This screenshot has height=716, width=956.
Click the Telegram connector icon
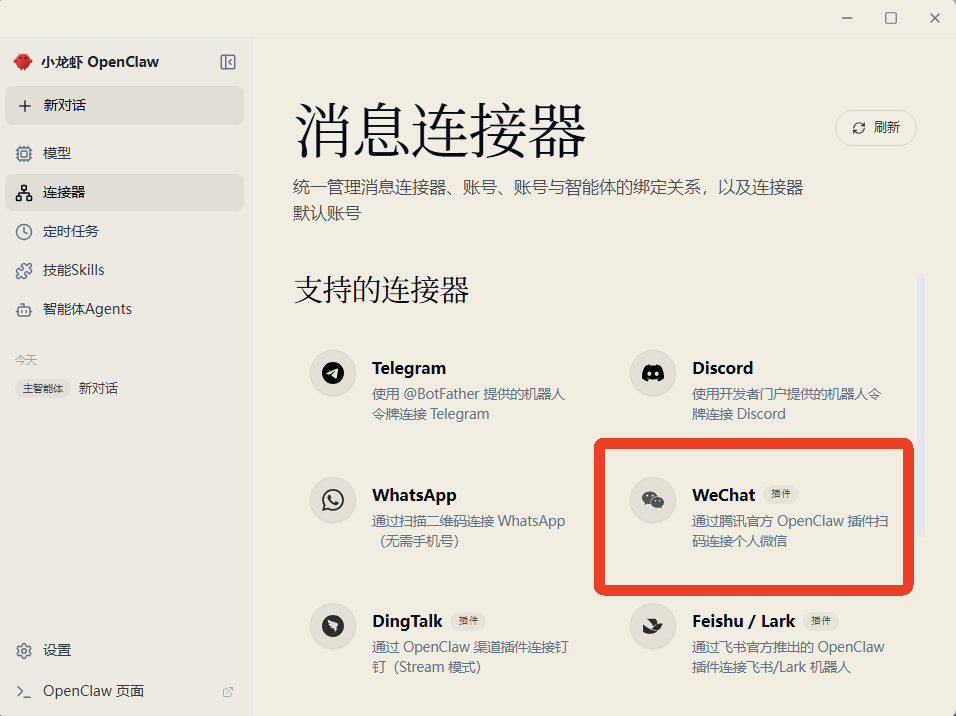coord(333,373)
